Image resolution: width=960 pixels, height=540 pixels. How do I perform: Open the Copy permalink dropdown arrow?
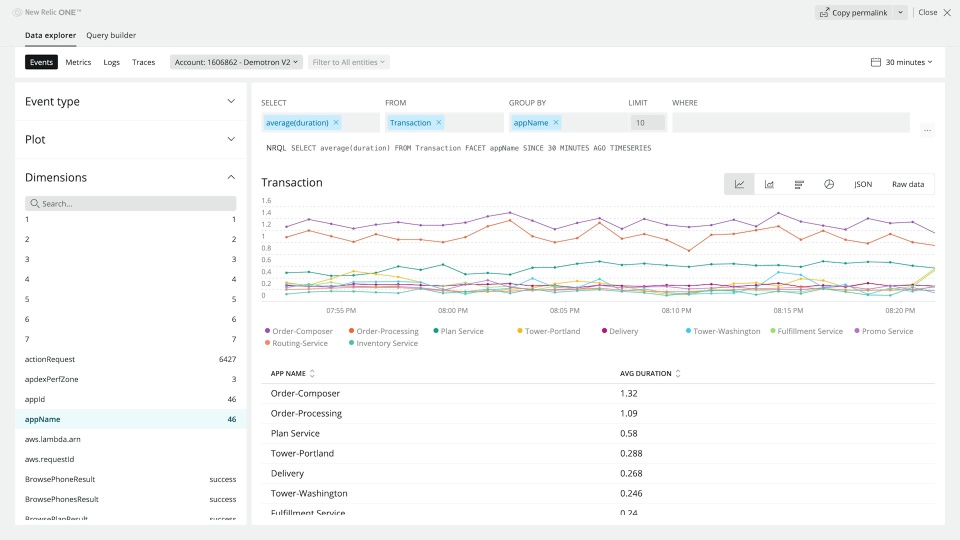coord(900,12)
